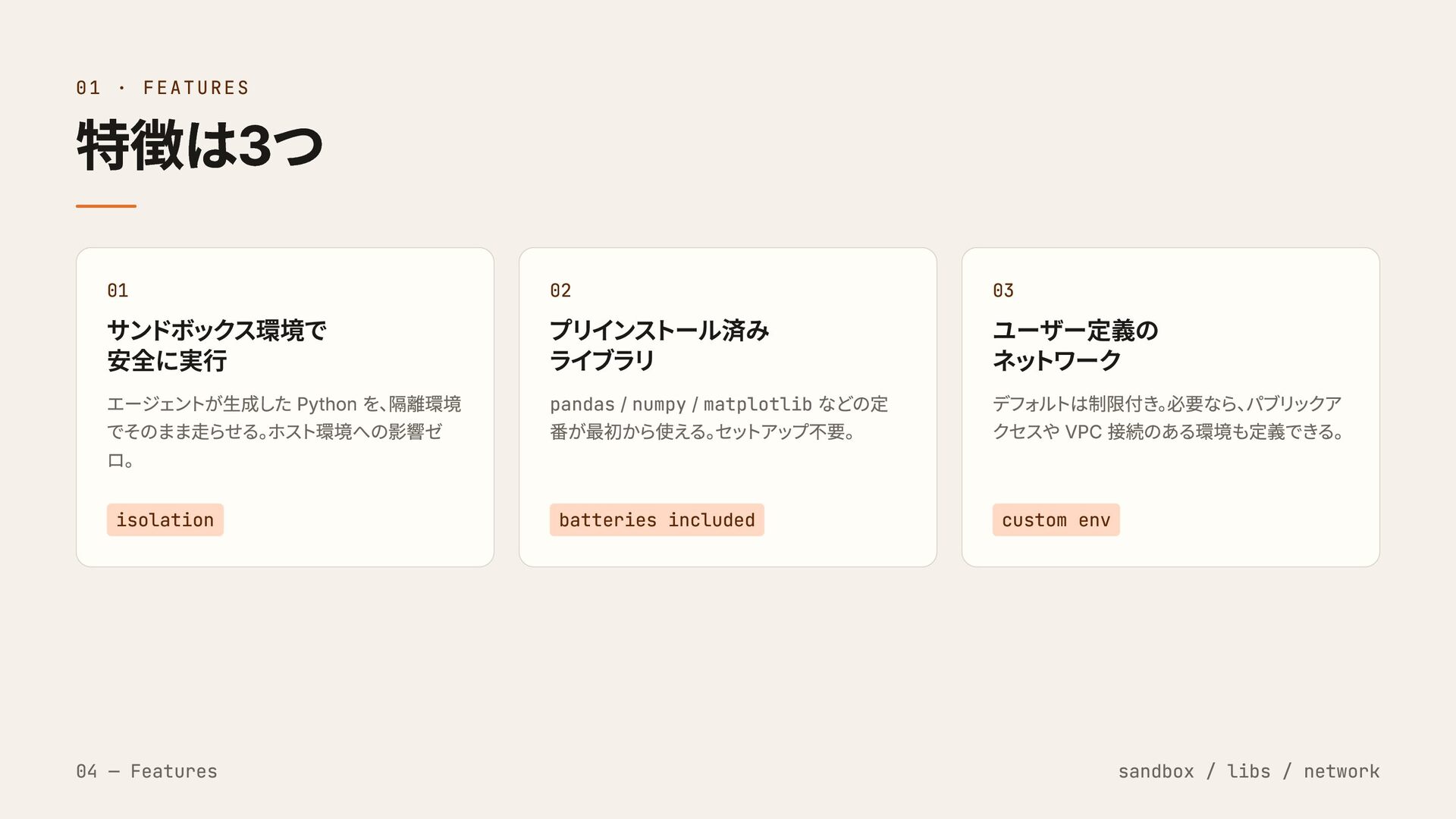
Task: Click the "custom env" tag badge
Action: 1056,520
